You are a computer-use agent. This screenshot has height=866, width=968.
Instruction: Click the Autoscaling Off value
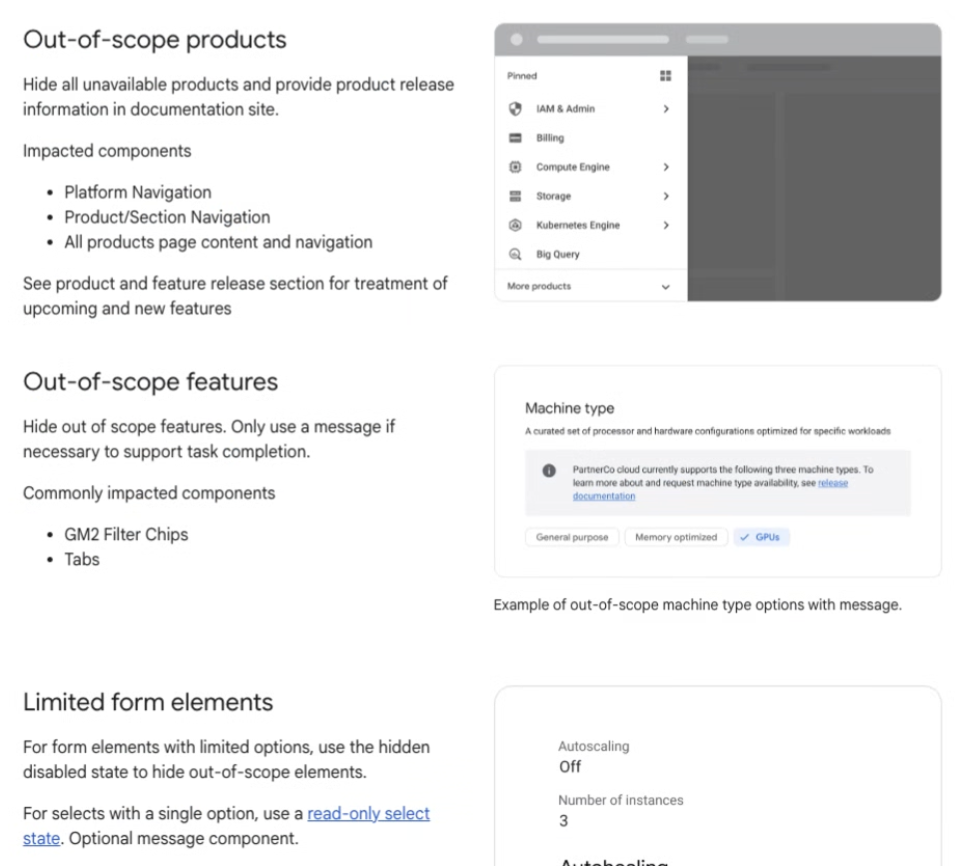(x=570, y=767)
